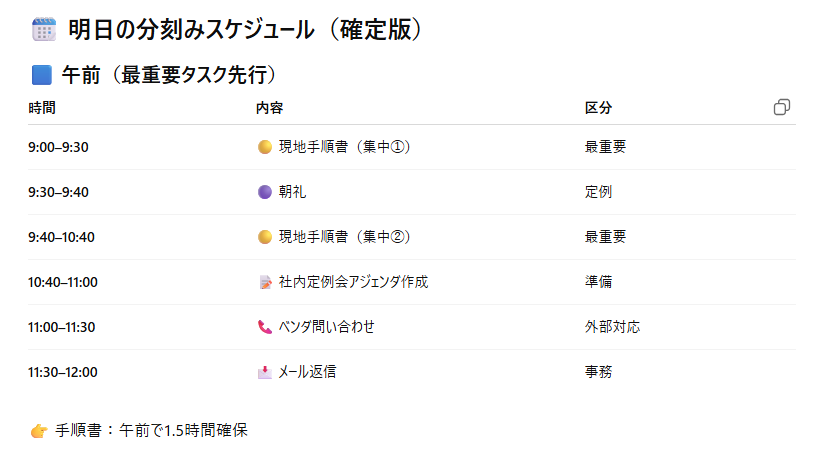Click the 内容 column header
This screenshot has width=823, height=464.
tap(269, 108)
